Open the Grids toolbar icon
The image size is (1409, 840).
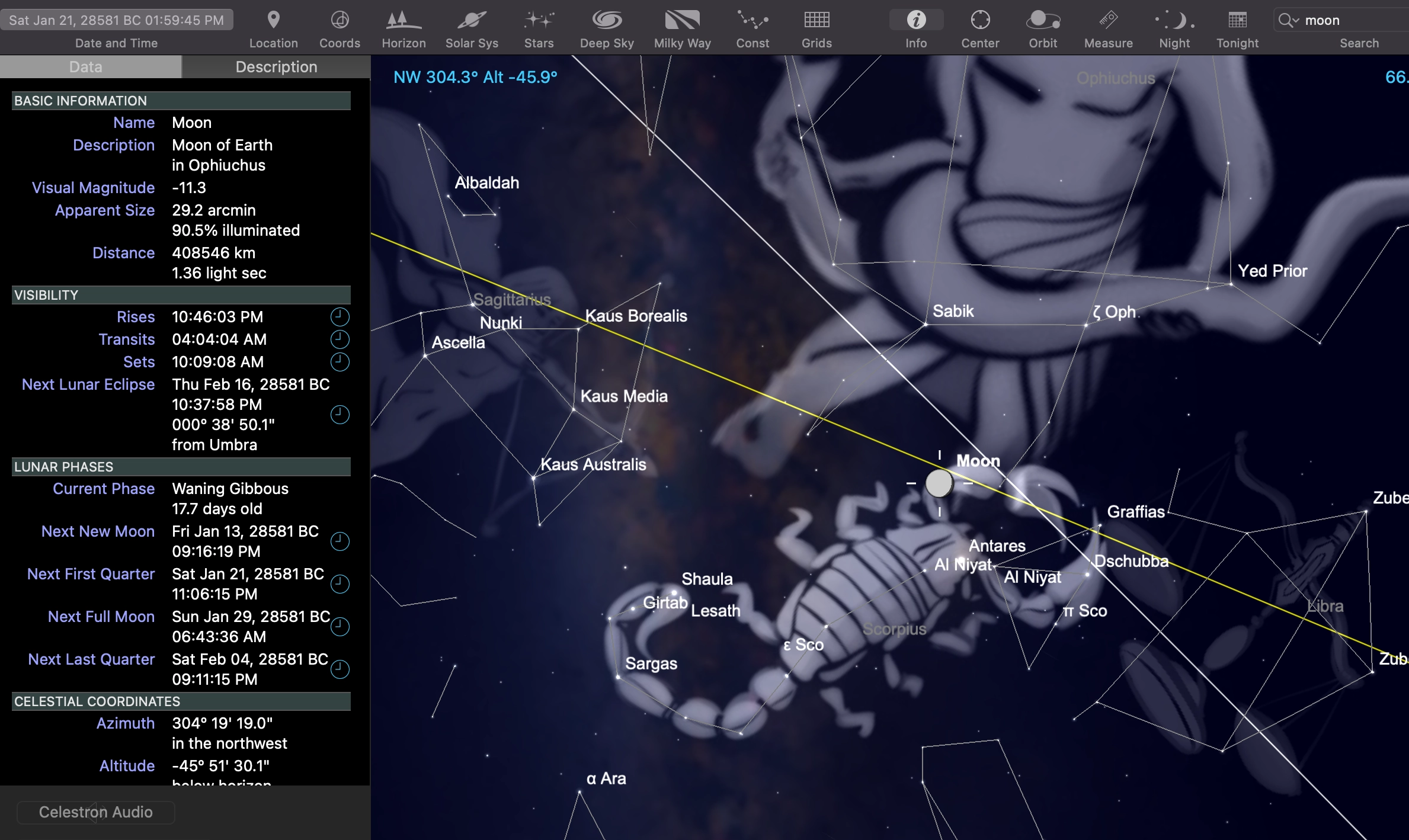point(816,21)
